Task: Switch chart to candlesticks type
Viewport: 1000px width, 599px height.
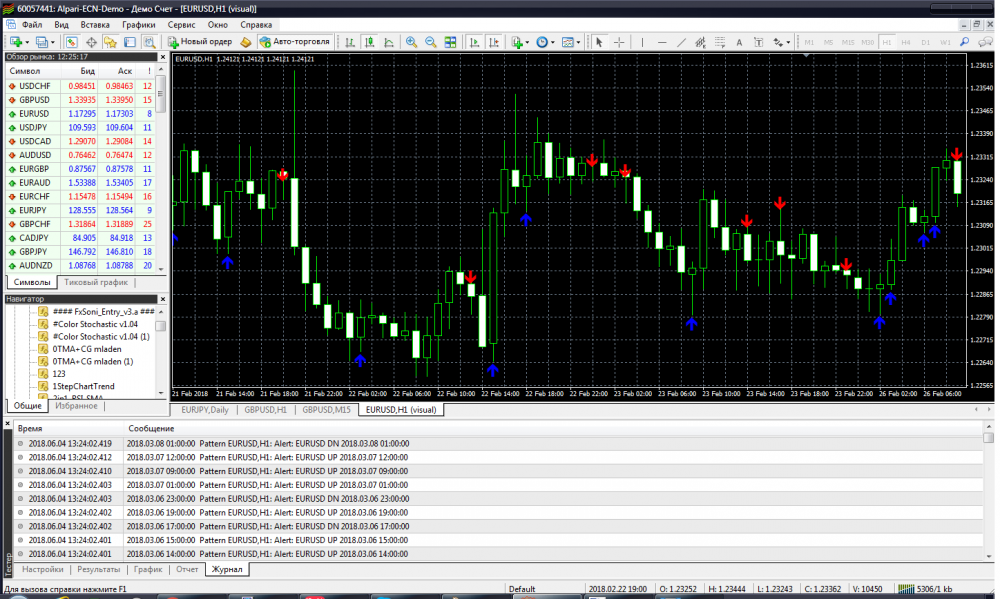Action: (369, 42)
